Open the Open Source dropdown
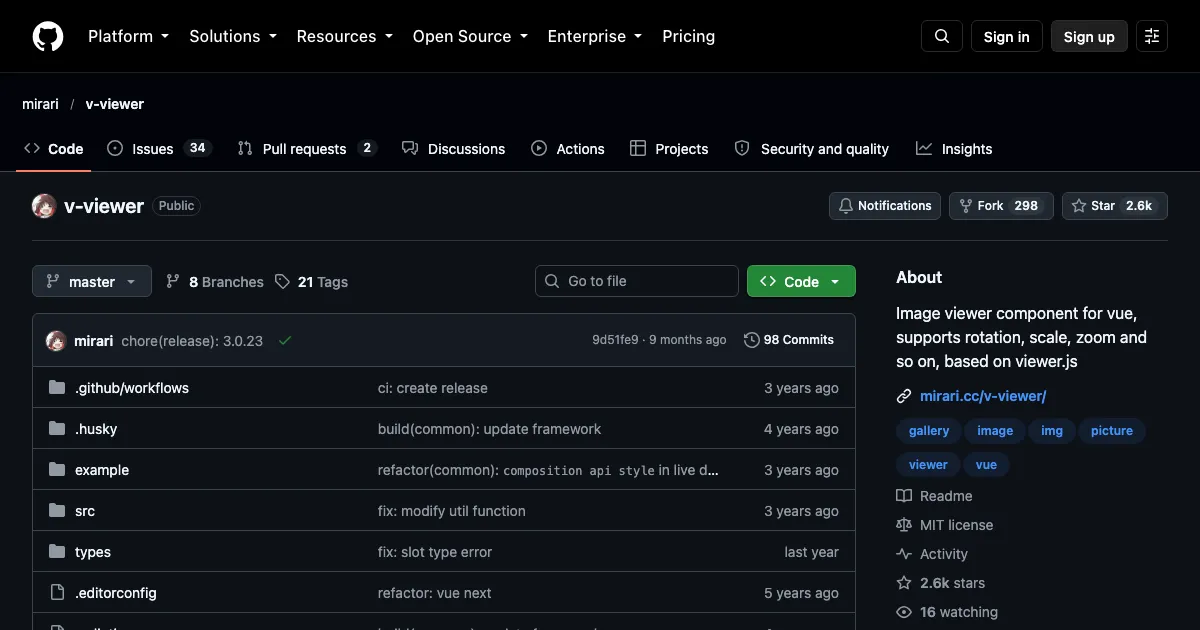The width and height of the screenshot is (1200, 630). click(x=470, y=36)
